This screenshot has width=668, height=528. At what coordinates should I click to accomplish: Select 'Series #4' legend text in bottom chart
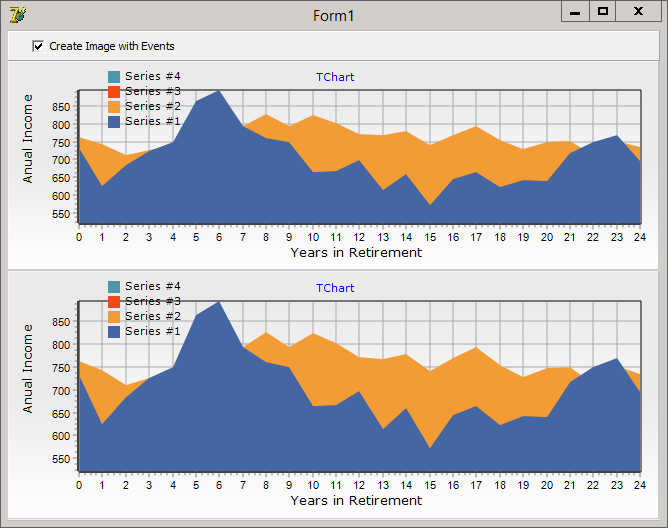[x=153, y=286]
